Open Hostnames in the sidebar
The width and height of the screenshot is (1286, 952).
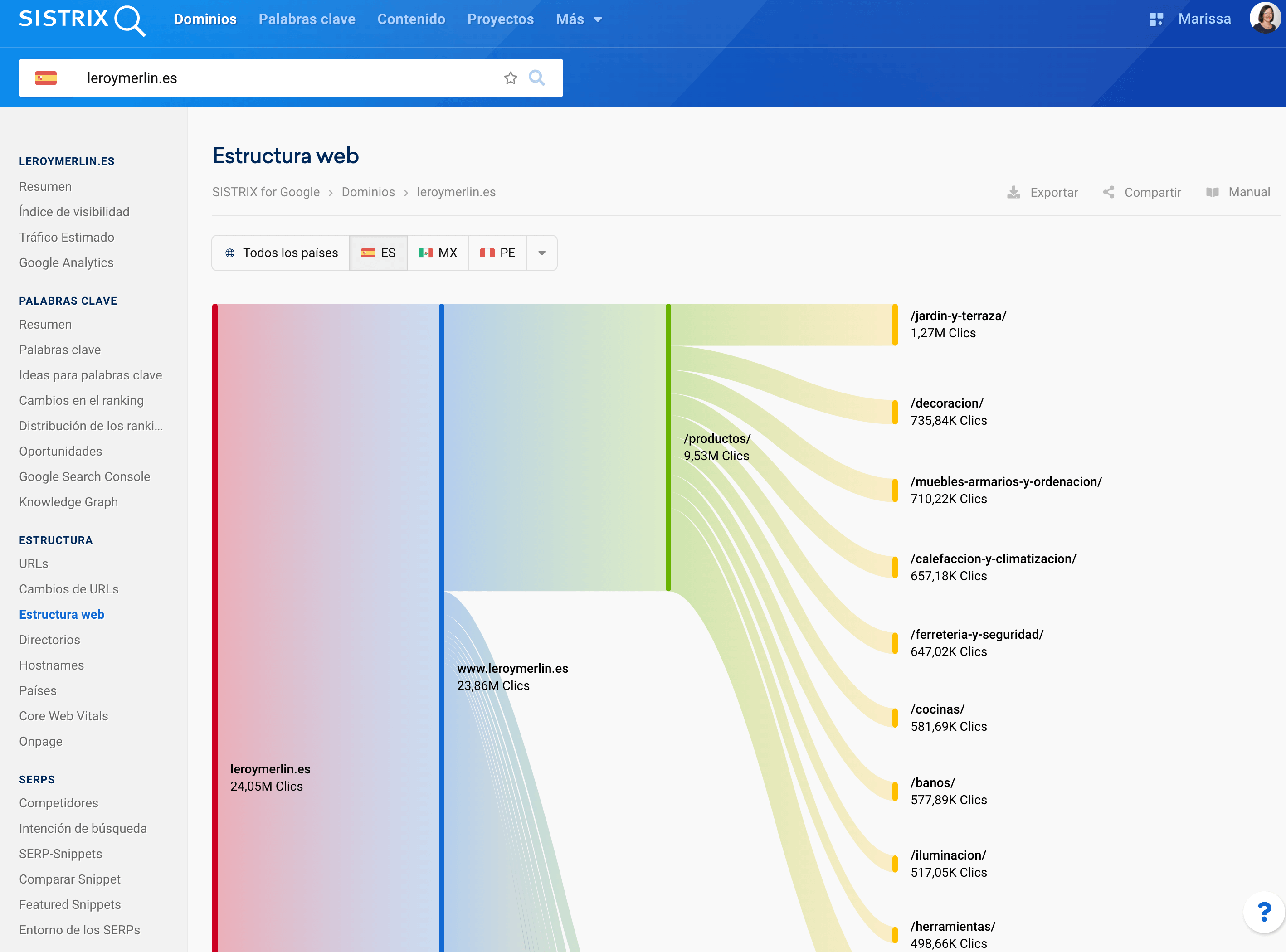[x=51, y=665]
